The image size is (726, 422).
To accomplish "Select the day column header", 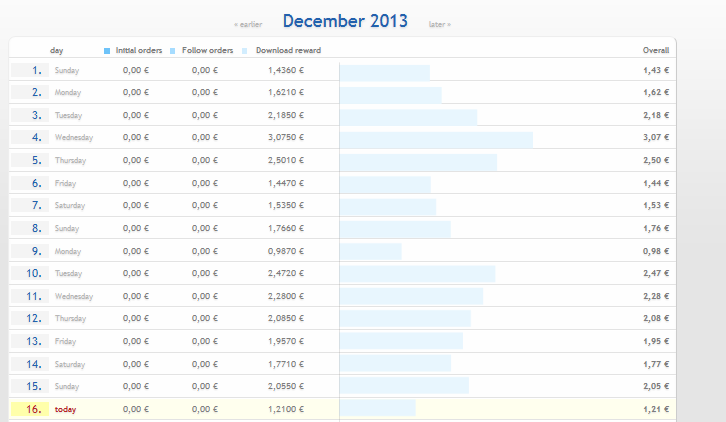I will 57,50.
